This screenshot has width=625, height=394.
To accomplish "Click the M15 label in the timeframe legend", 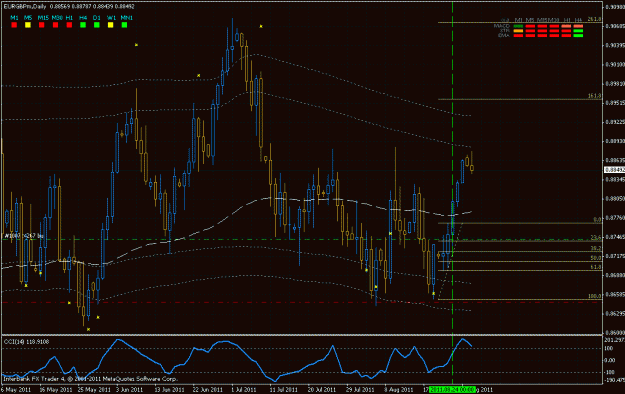I will point(43,18).
